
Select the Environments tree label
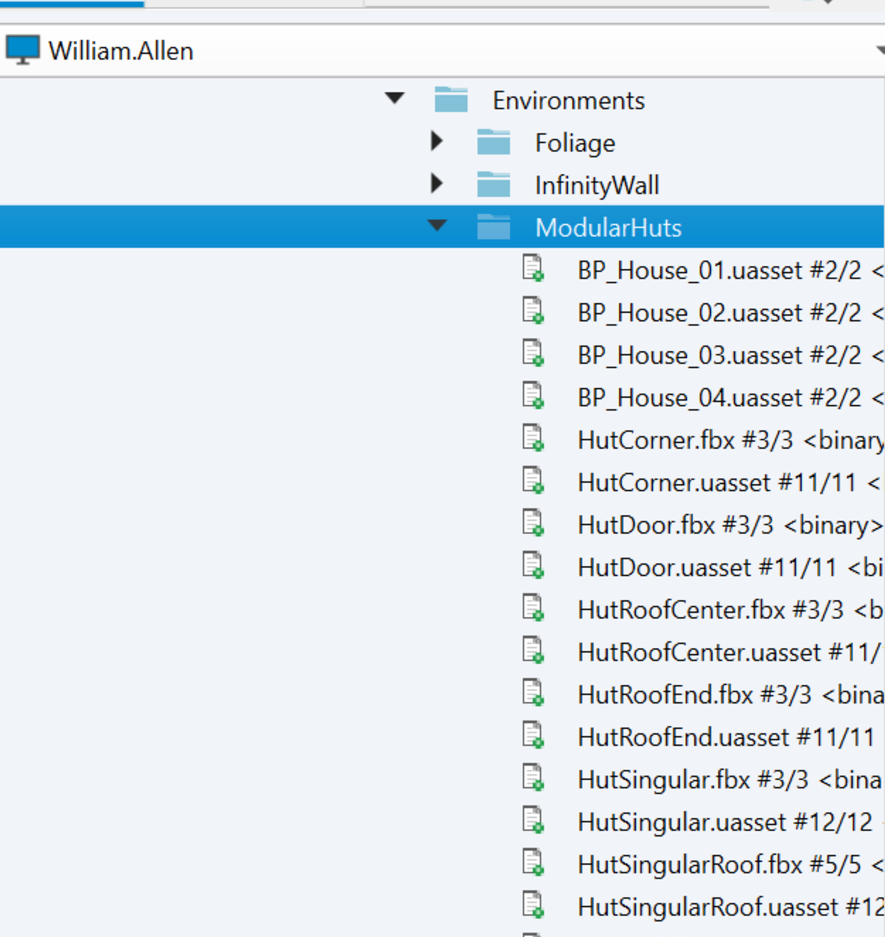point(568,100)
